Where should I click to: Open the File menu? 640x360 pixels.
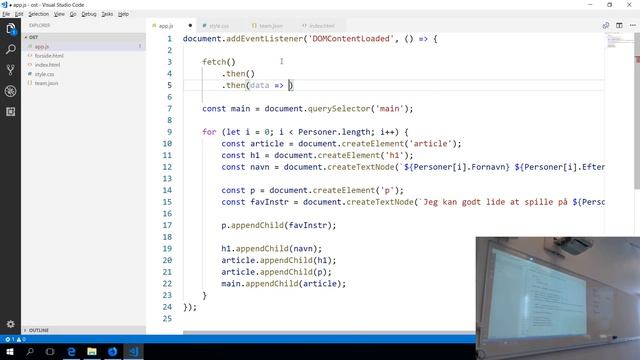6,14
